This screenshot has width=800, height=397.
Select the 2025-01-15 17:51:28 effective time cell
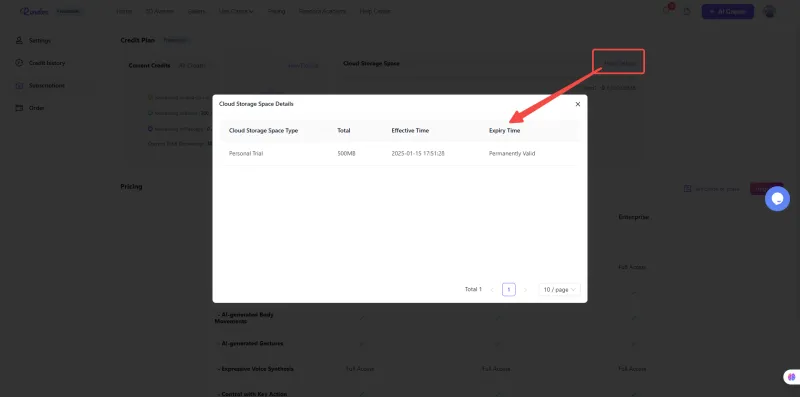[418, 153]
